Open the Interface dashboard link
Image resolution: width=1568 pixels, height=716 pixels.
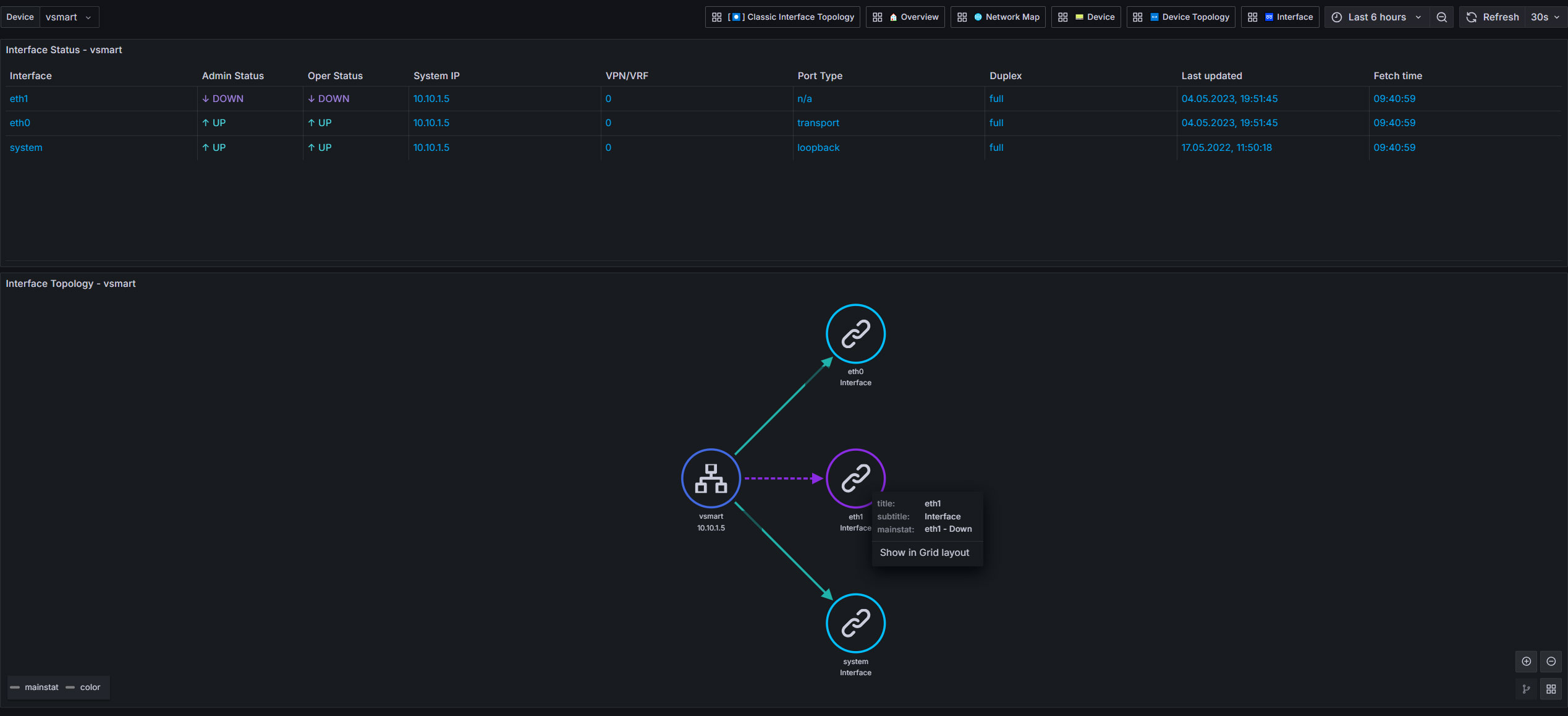point(1280,17)
